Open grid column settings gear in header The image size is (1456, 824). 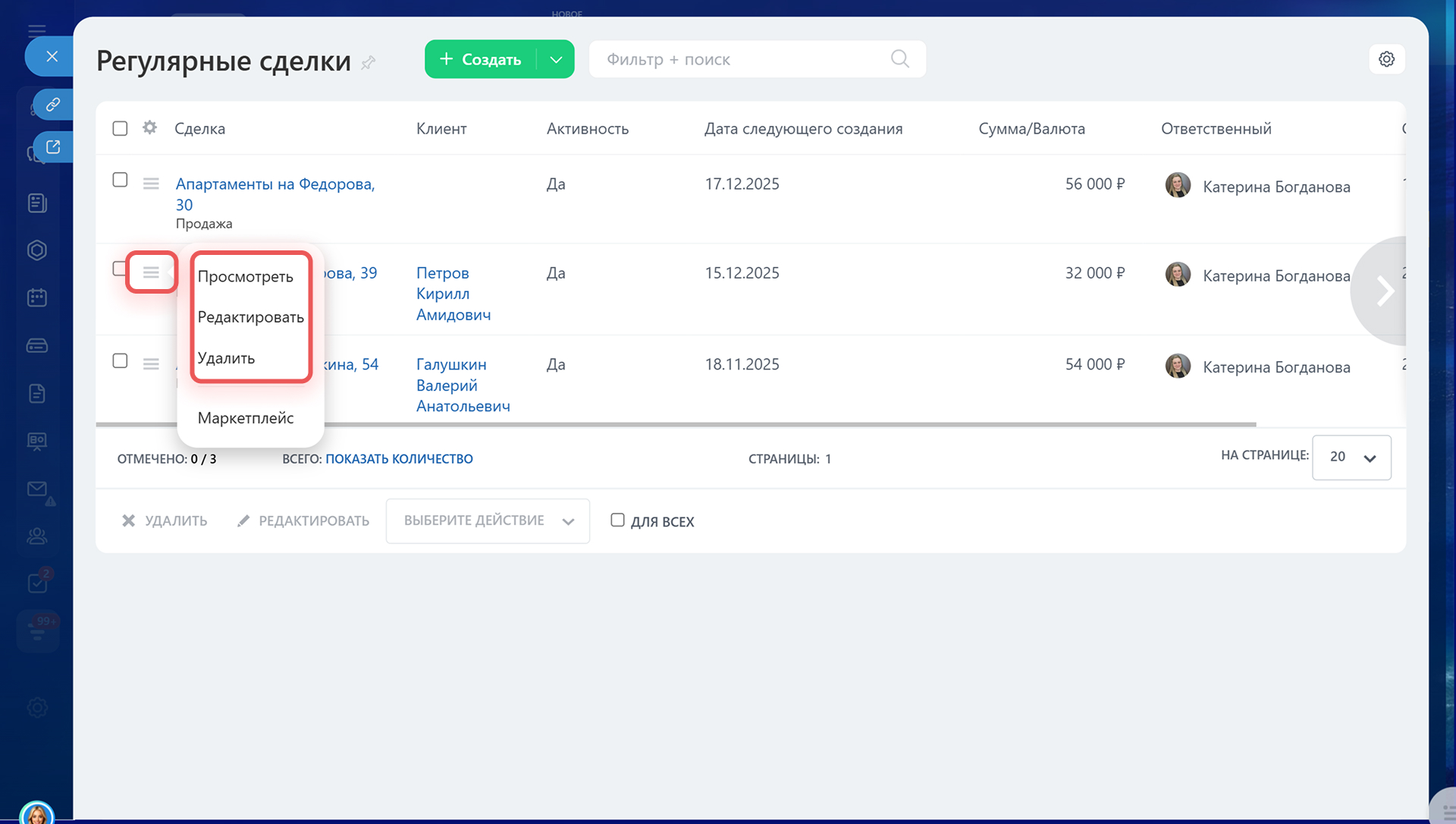[150, 127]
